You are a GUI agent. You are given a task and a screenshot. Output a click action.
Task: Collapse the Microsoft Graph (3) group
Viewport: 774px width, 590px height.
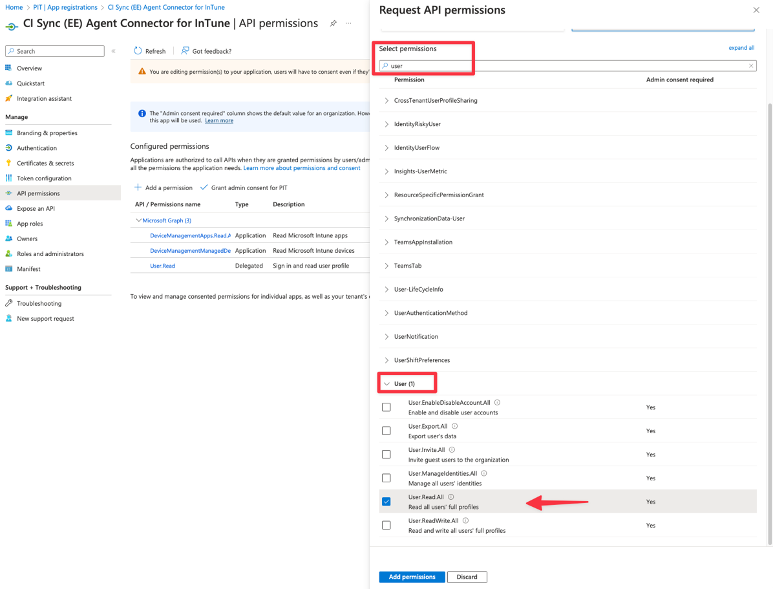coord(139,220)
